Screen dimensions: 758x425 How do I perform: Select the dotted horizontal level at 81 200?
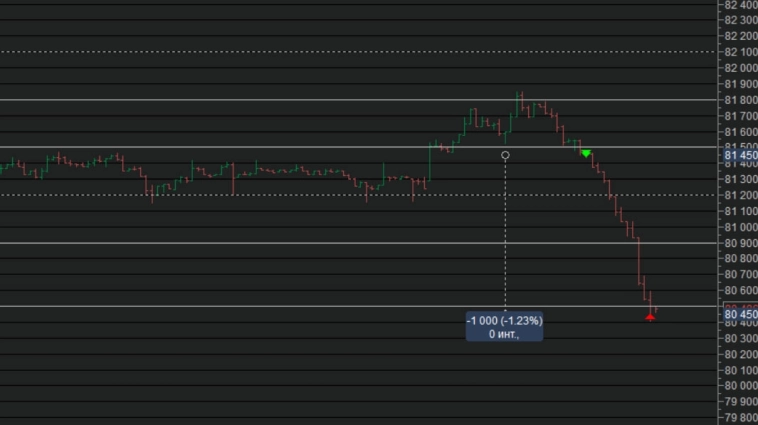358,195
